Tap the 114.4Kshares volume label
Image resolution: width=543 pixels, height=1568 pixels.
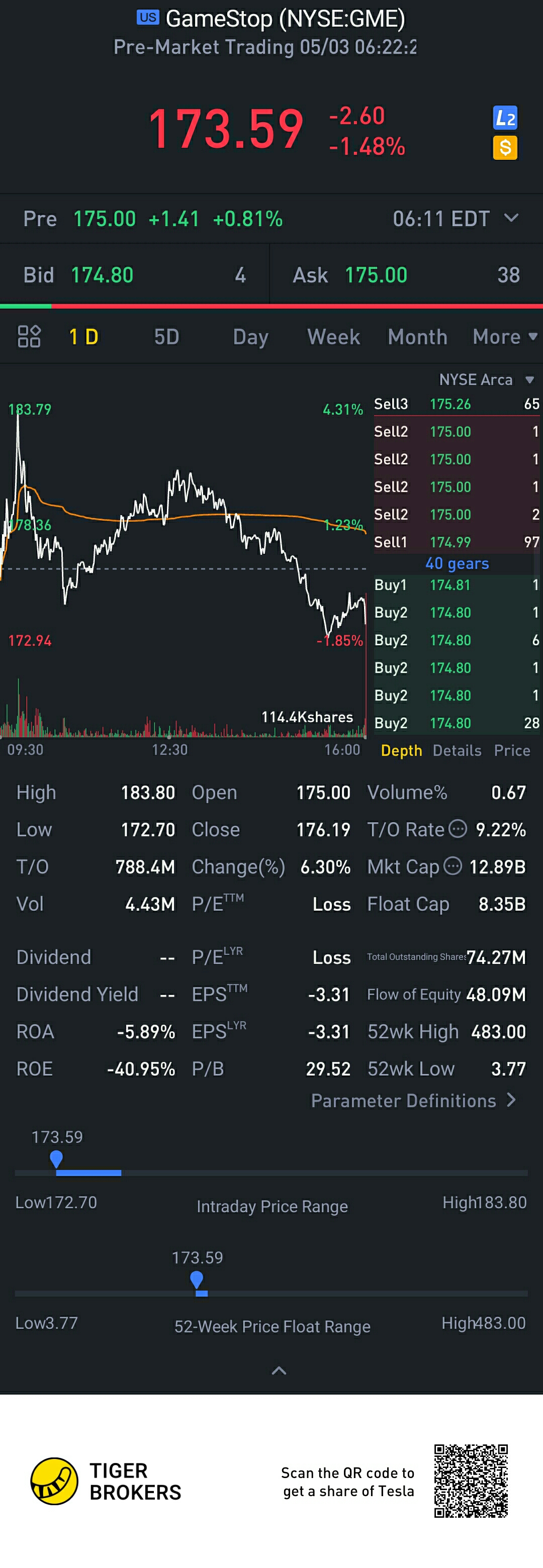pos(307,717)
